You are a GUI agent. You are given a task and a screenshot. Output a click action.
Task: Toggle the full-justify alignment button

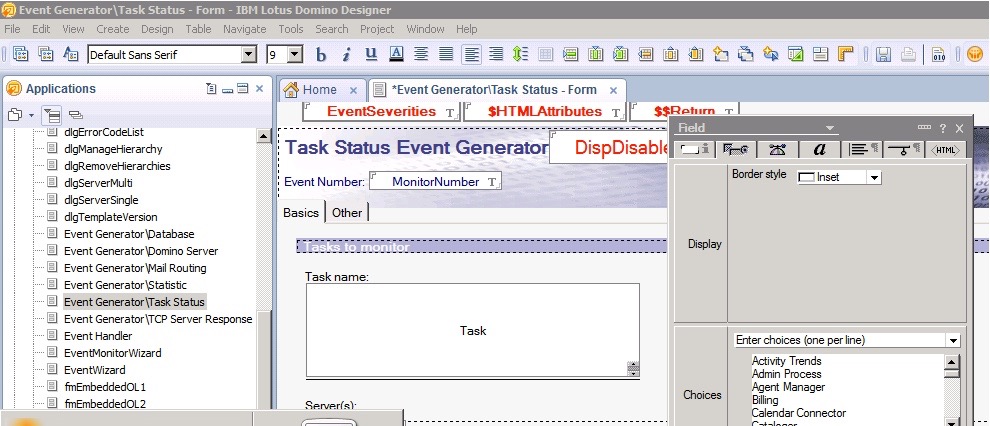[x=446, y=55]
